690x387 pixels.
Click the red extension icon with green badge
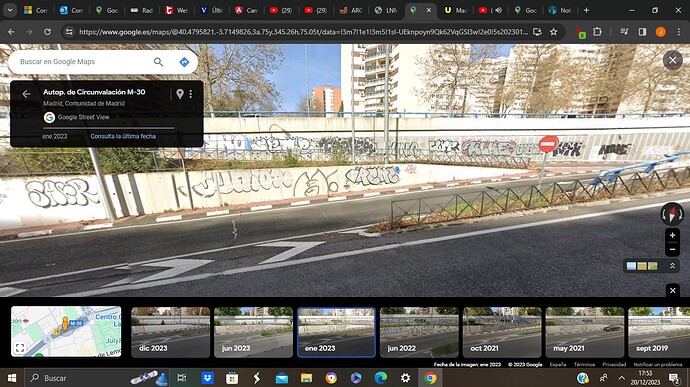click(580, 32)
